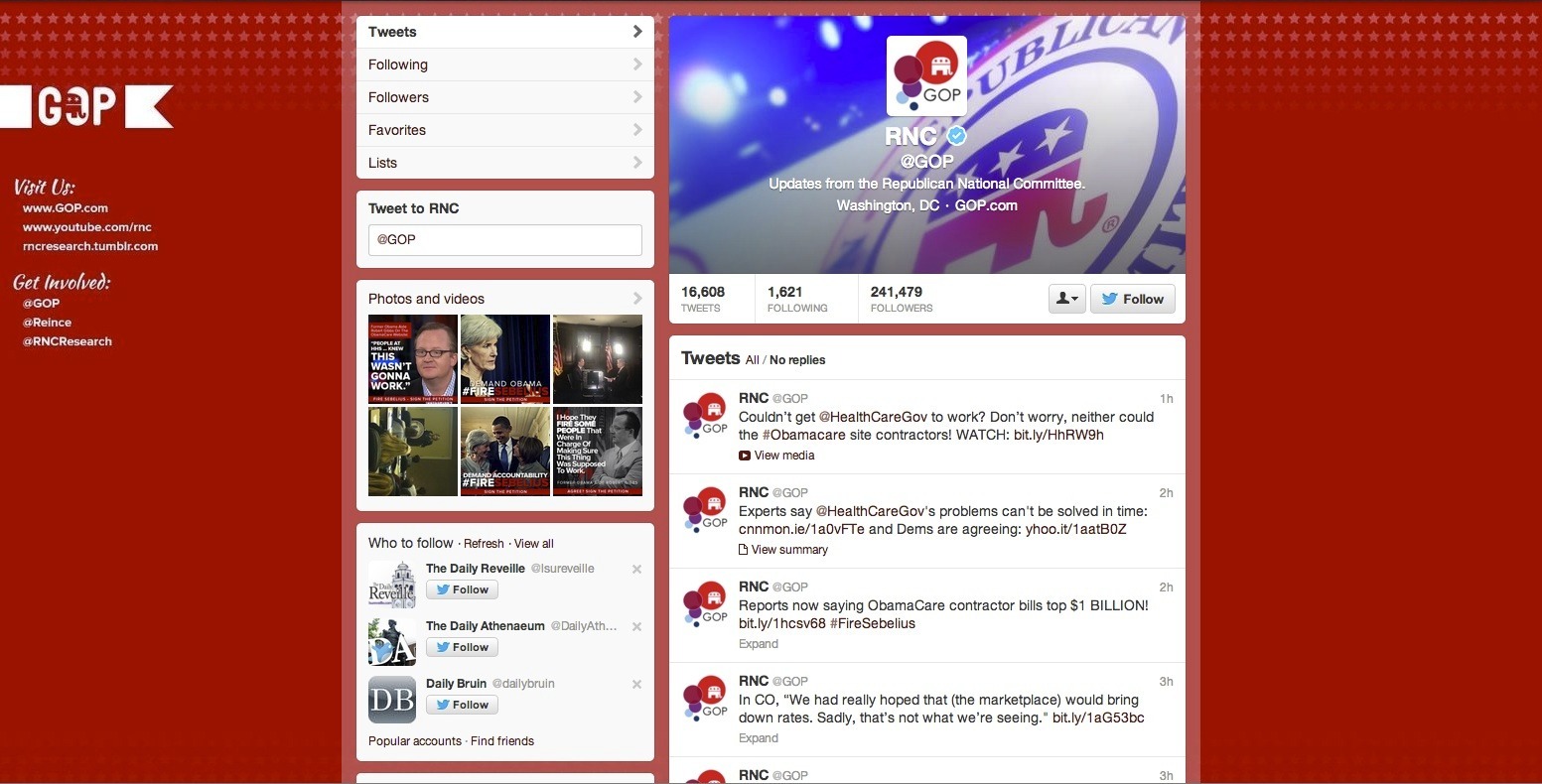Screen dimensions: 1542x784
Task: Click @RNCResearch under Get Involved
Action: pos(68,341)
